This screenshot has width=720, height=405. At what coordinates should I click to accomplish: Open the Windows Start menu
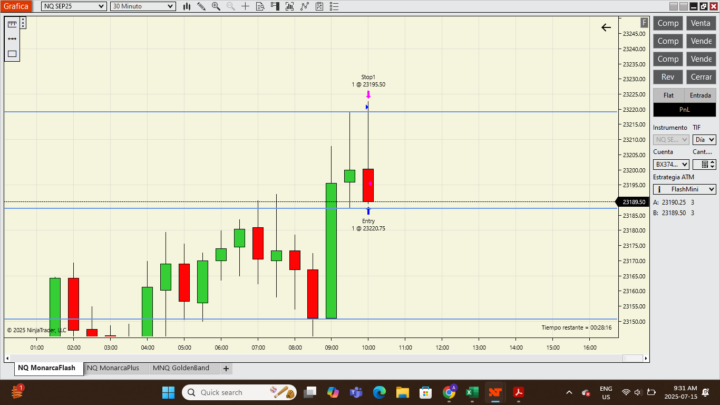pos(169,393)
